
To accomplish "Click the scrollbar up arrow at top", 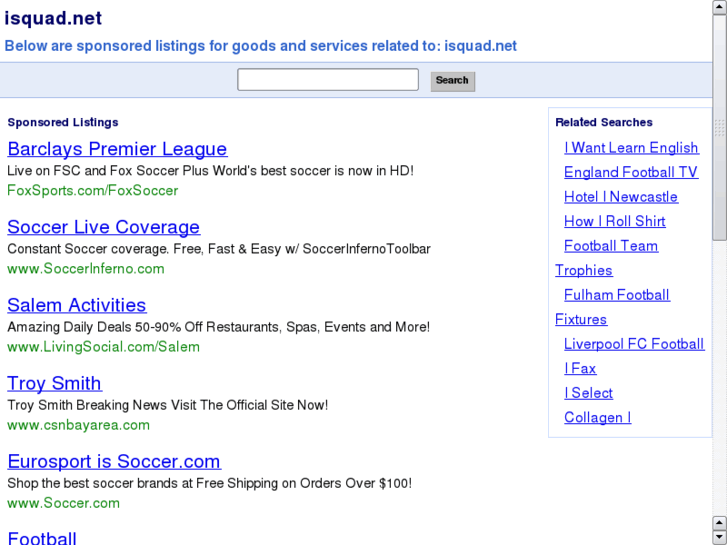I will pos(720,7).
